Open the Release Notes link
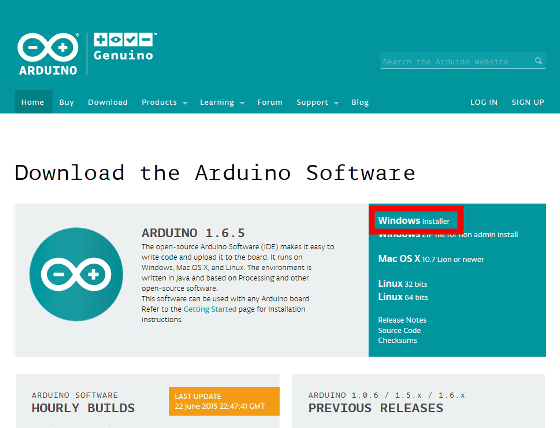This screenshot has height=428, width=560. coord(402,320)
